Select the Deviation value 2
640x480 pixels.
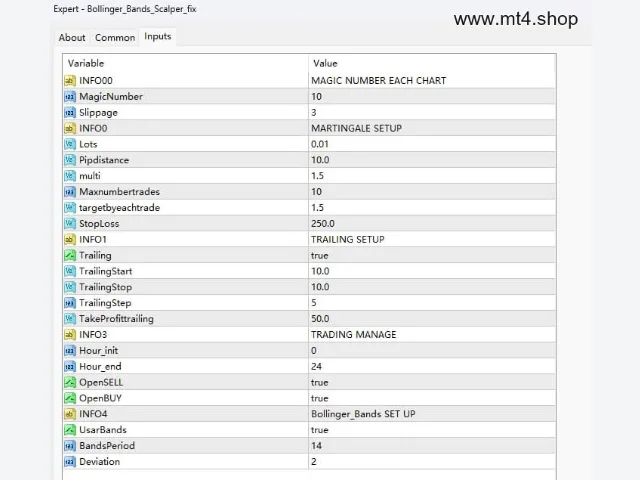[313, 462]
